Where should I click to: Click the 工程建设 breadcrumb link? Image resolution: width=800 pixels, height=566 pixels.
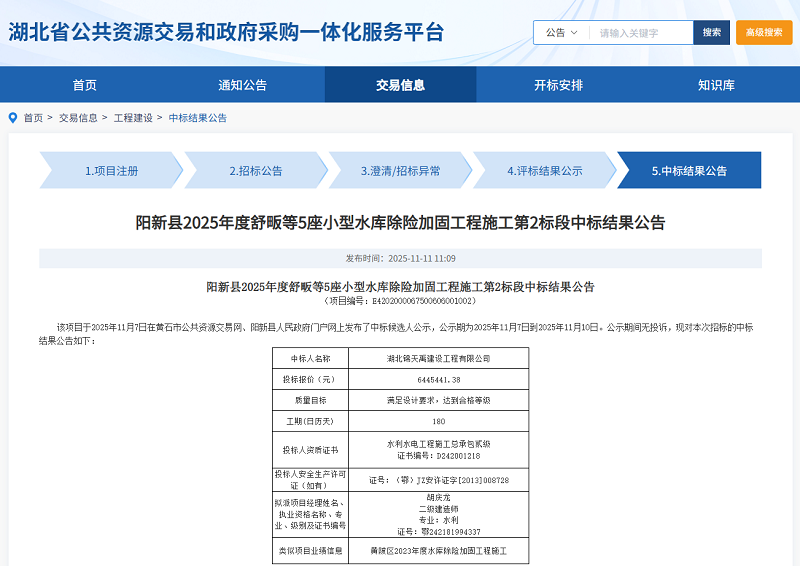click(x=133, y=118)
